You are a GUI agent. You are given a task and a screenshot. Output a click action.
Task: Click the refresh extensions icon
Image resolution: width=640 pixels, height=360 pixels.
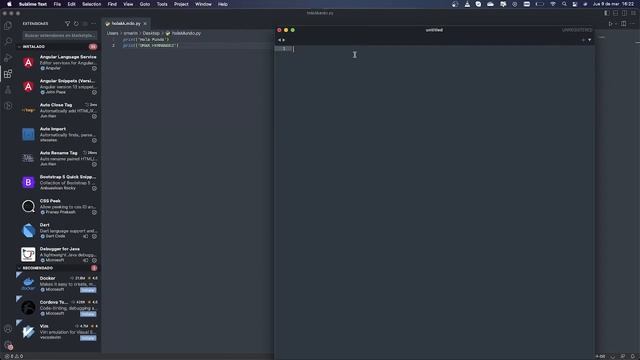76,24
